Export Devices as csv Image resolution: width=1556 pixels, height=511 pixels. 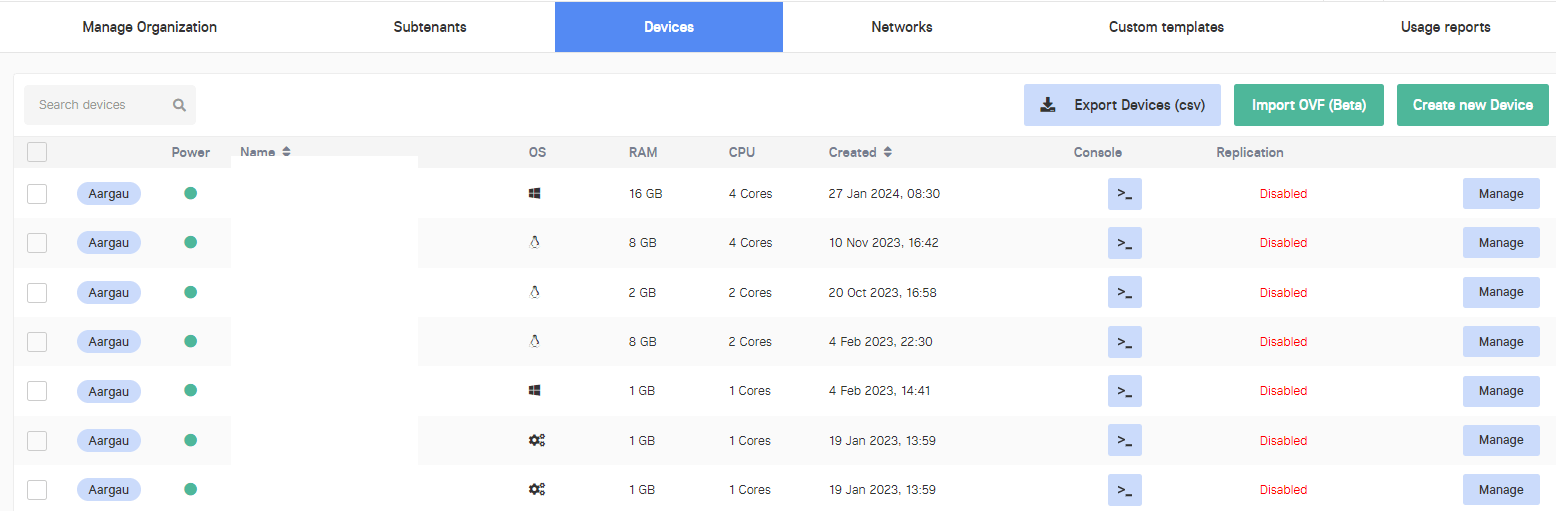[x=1122, y=105]
